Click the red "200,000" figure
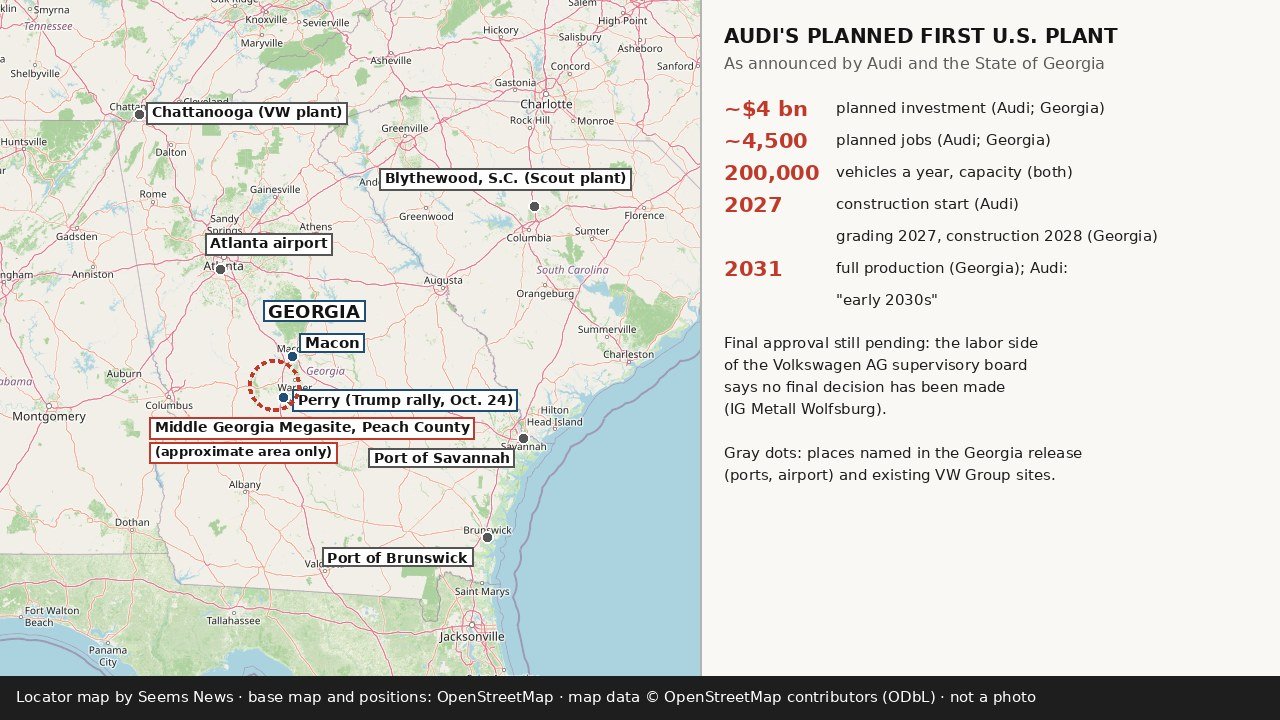The image size is (1280, 720). click(x=772, y=173)
